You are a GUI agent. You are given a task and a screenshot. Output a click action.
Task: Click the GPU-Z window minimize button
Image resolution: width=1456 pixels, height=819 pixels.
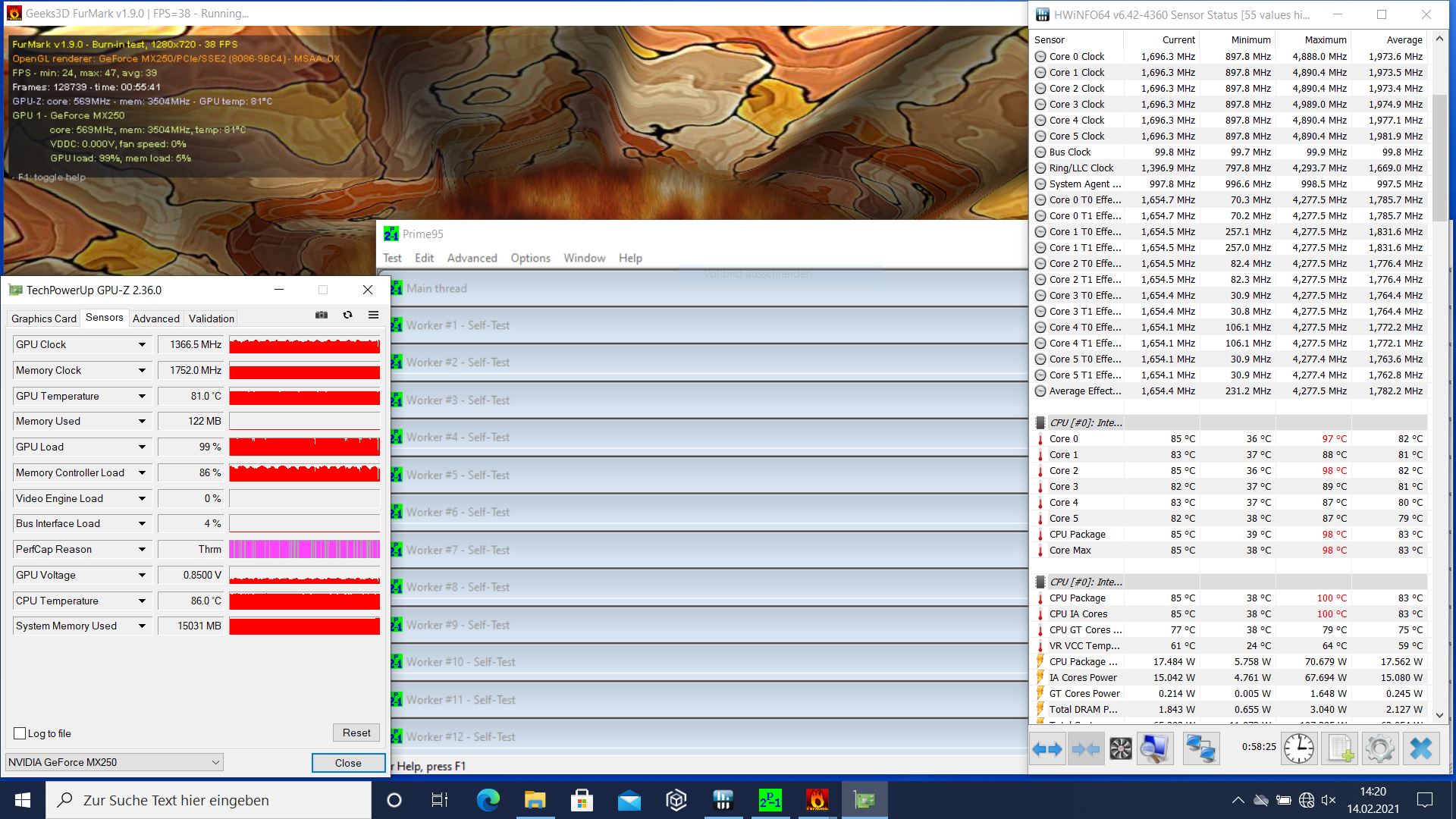point(279,290)
